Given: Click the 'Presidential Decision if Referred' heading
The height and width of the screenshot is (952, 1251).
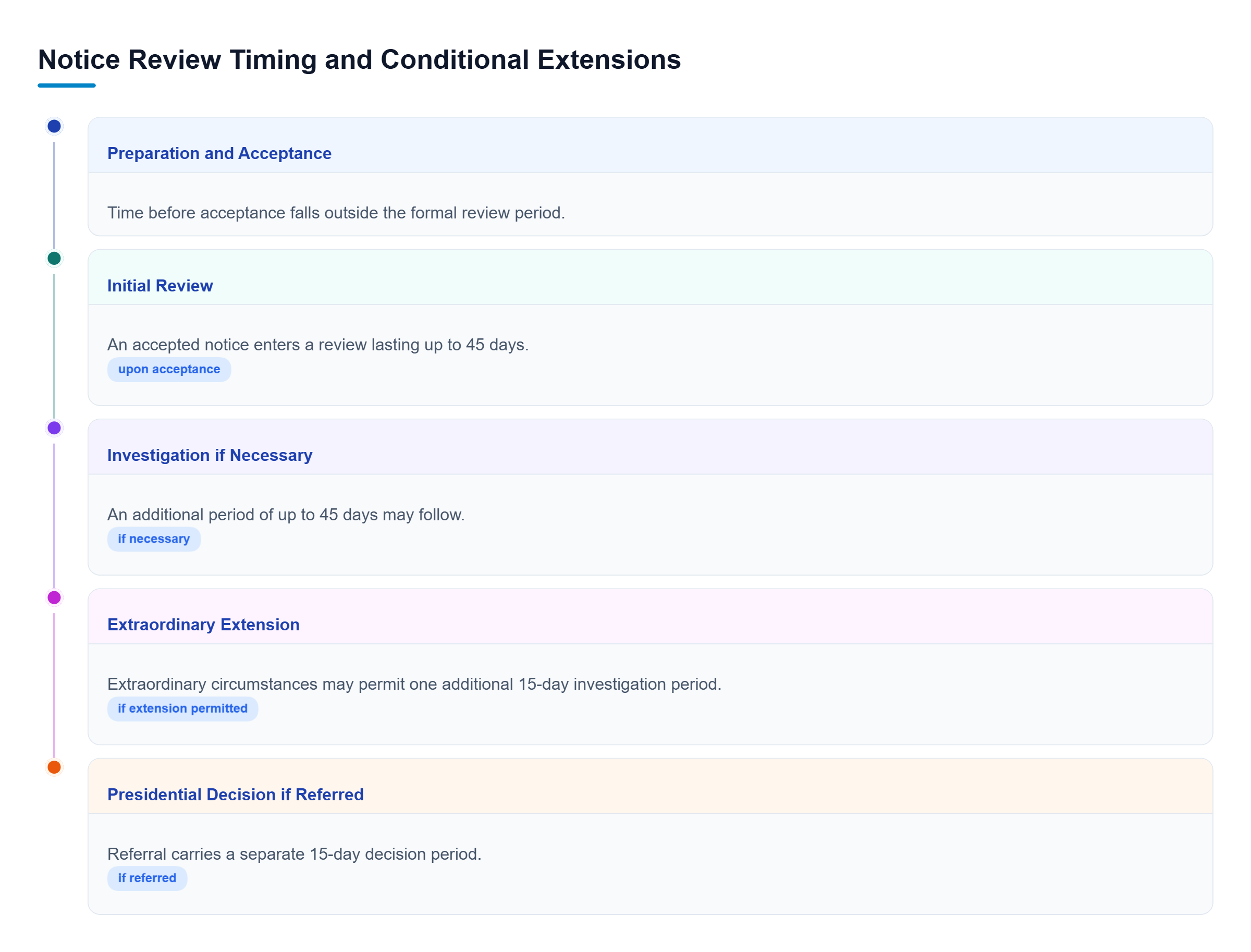Looking at the screenshot, I should click(235, 795).
